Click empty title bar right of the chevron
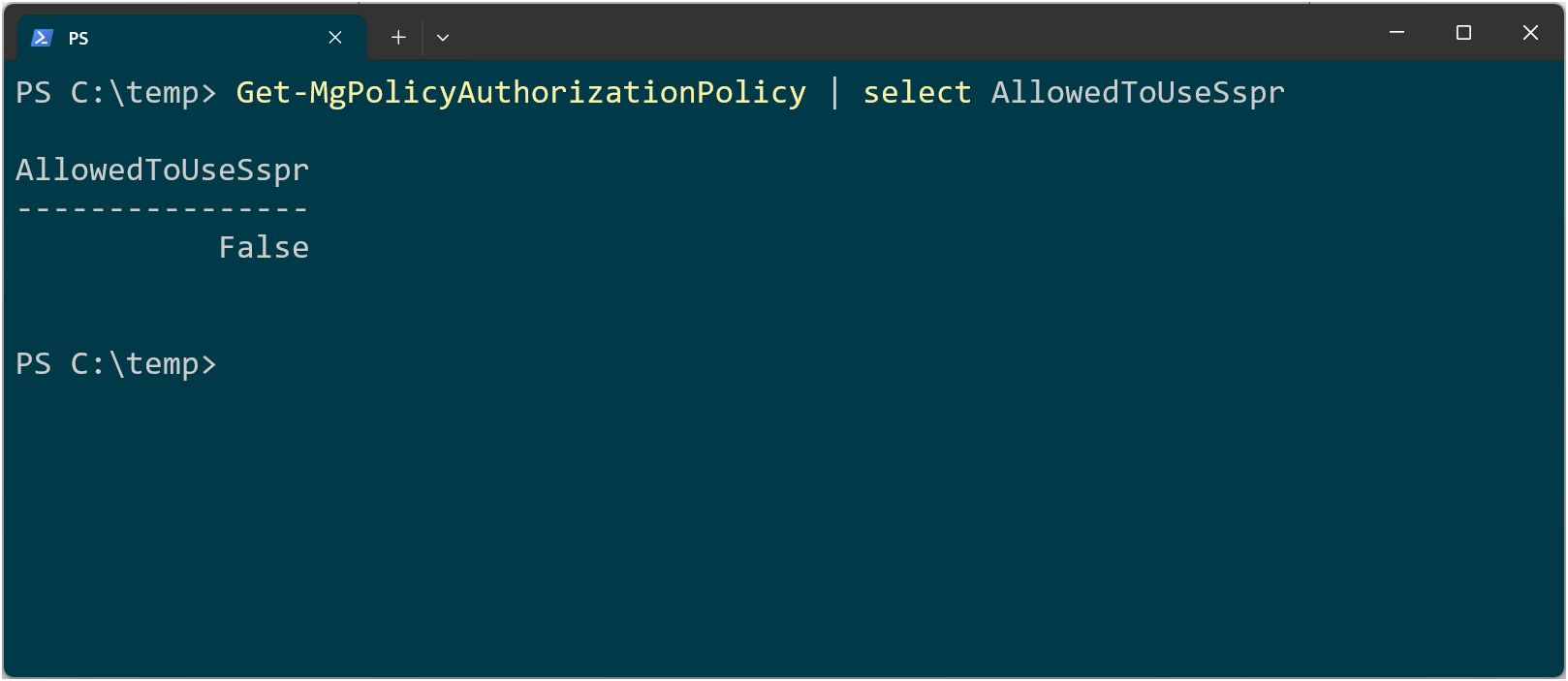Viewport: 1568px width, 681px height. click(x=911, y=33)
